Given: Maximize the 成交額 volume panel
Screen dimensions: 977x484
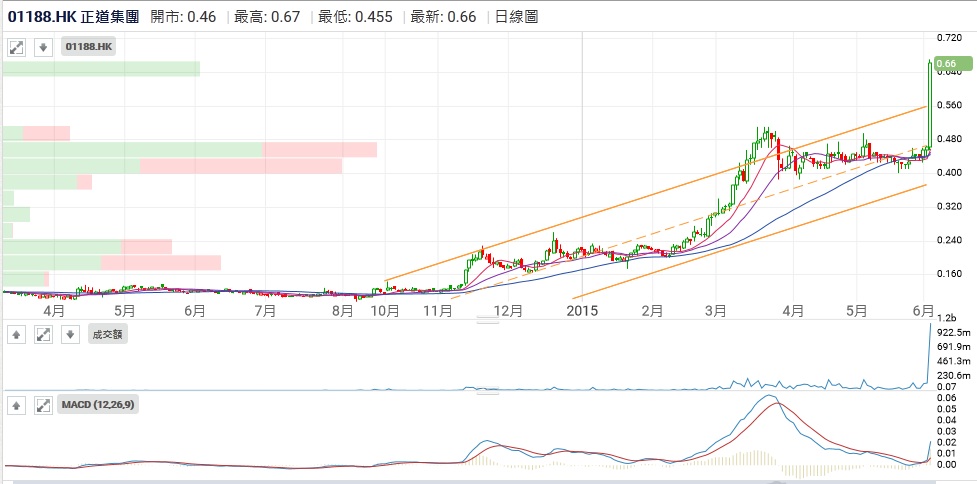Looking at the screenshot, I should click(x=42, y=334).
